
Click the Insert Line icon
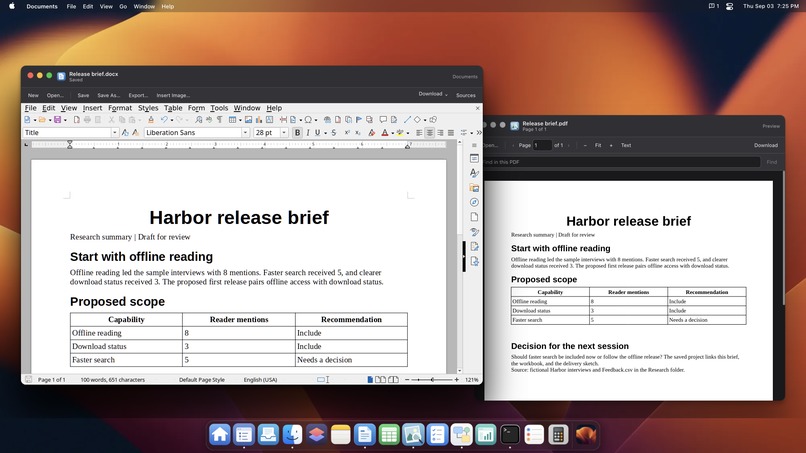(x=408, y=120)
